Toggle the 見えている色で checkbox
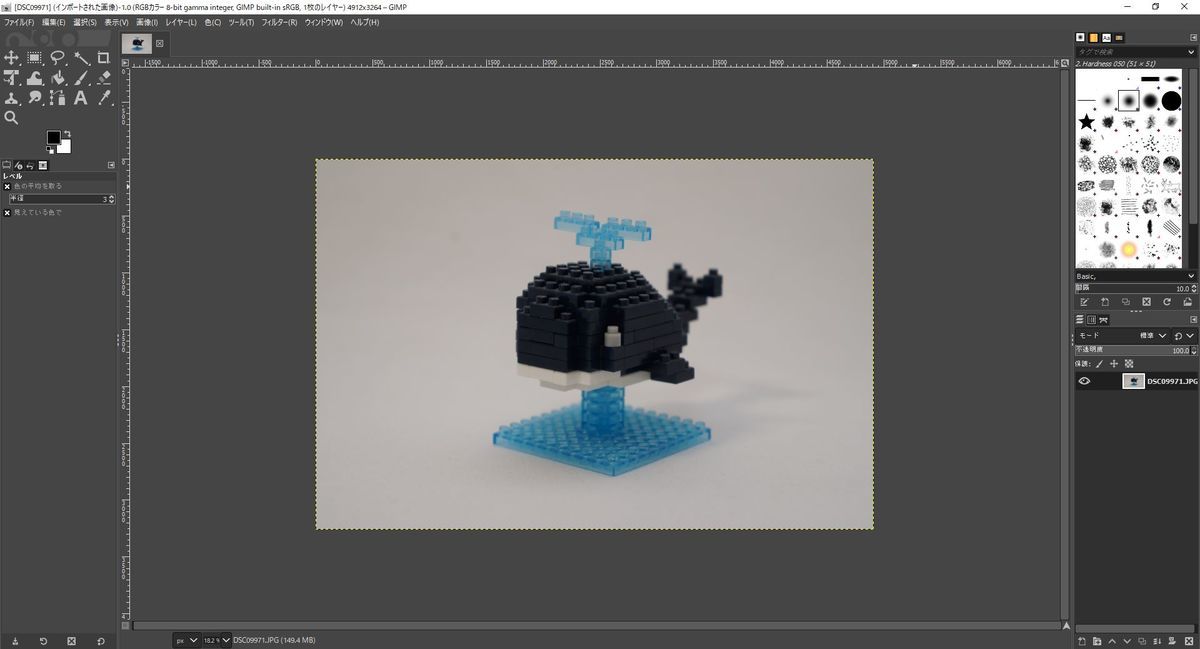Image resolution: width=1200 pixels, height=649 pixels. coord(7,212)
